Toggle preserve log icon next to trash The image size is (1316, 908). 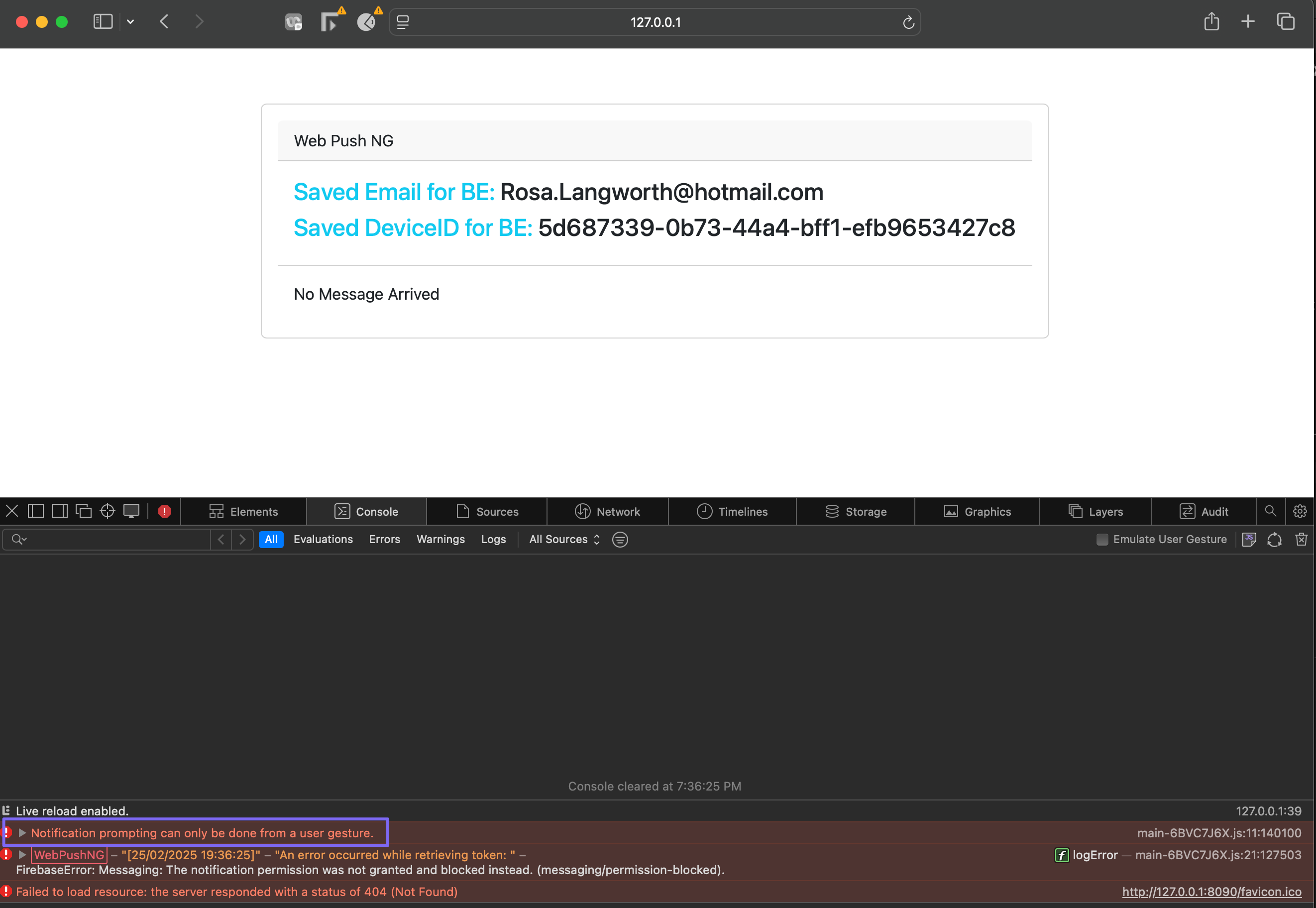click(x=1275, y=539)
